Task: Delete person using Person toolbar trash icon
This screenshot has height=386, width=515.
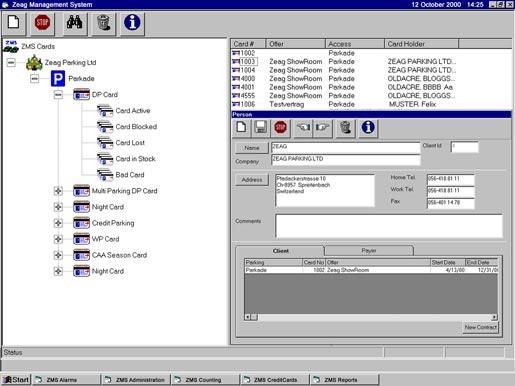Action: 345,127
